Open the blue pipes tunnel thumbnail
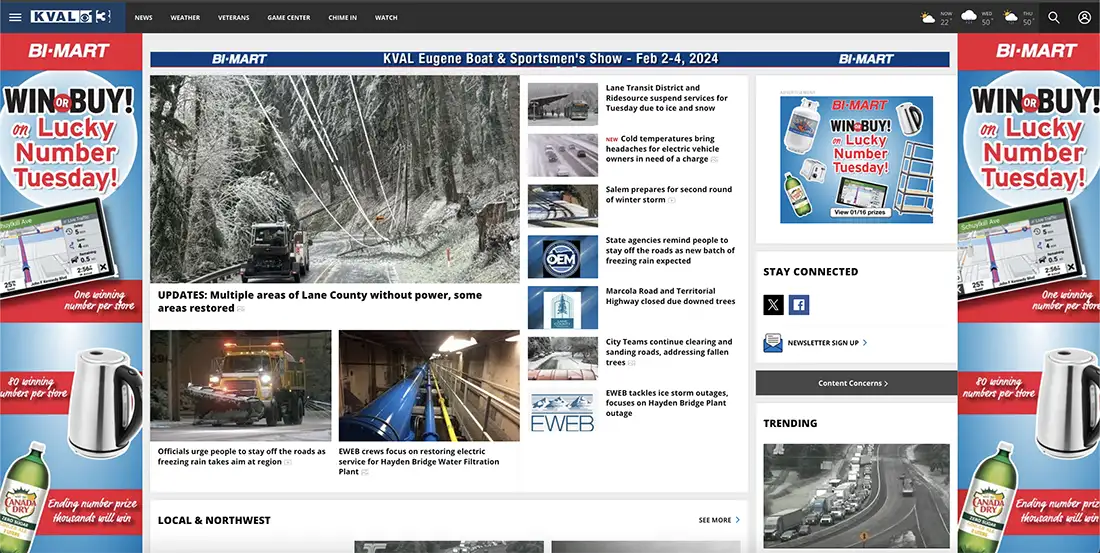Viewport: 1100px width, 553px height. (429, 385)
